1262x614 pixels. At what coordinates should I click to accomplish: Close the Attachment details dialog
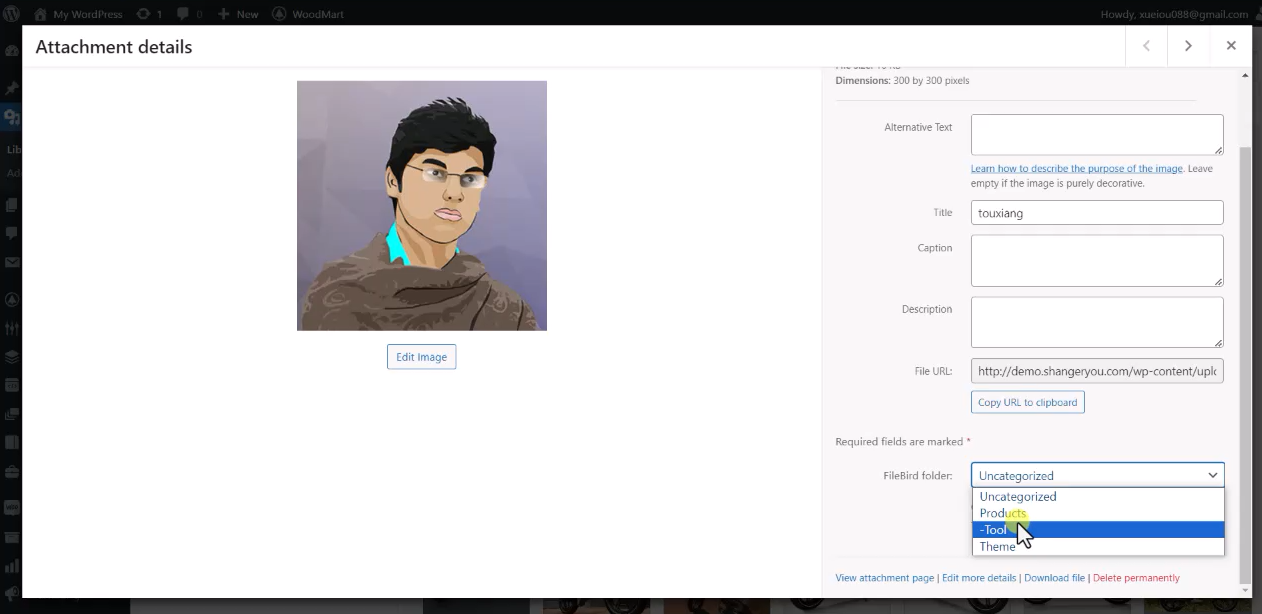coord(1231,46)
